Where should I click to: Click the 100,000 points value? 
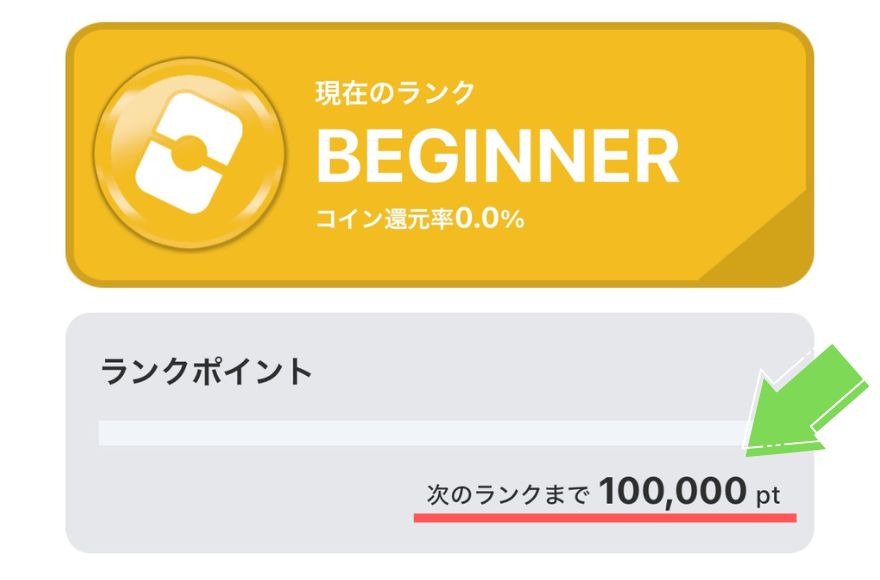(672, 491)
